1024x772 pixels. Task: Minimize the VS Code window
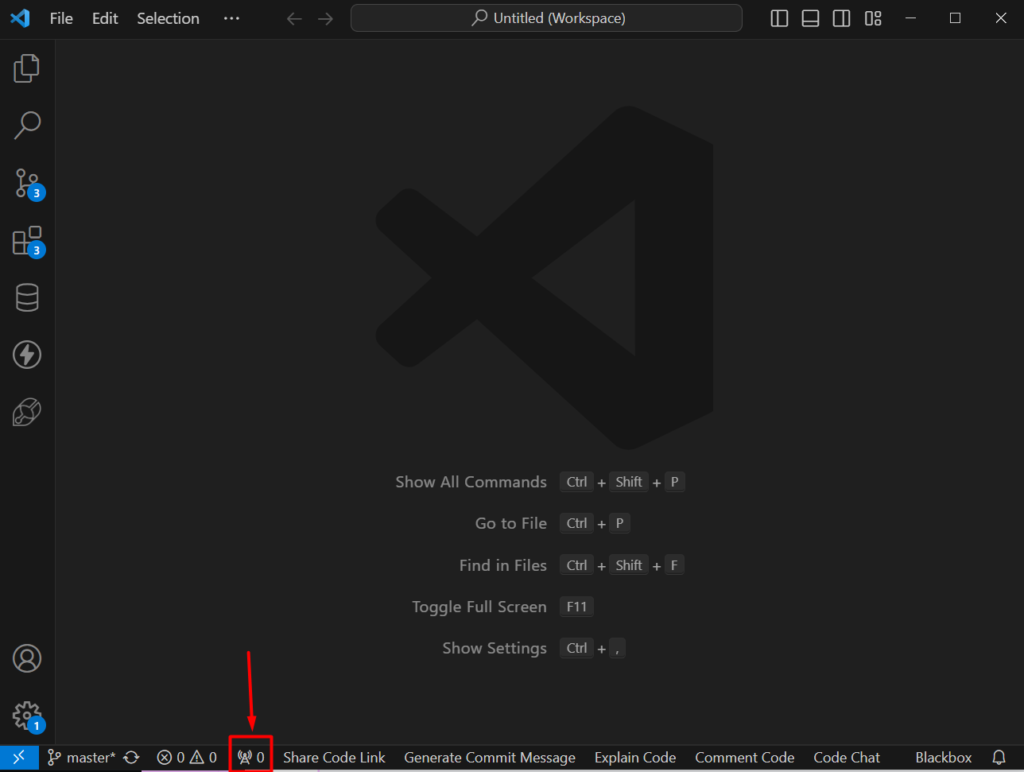pyautogui.click(x=910, y=18)
